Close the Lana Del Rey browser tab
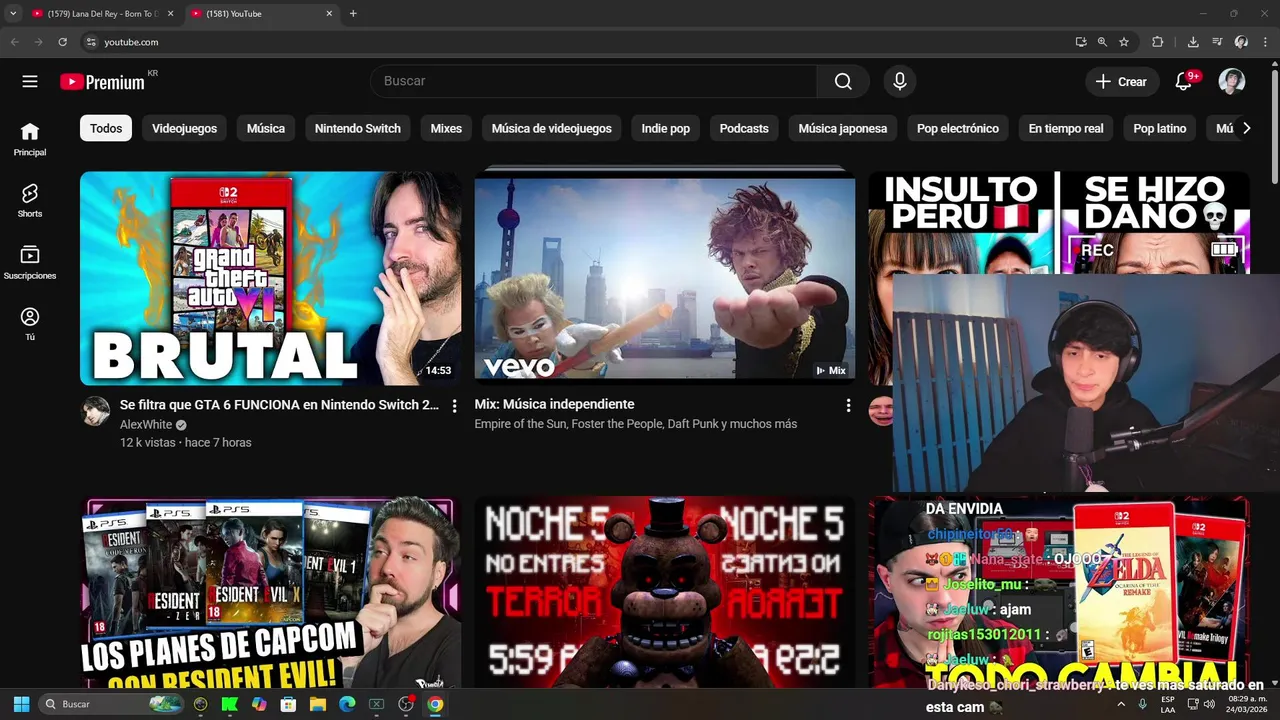The image size is (1280, 720). pos(171,14)
